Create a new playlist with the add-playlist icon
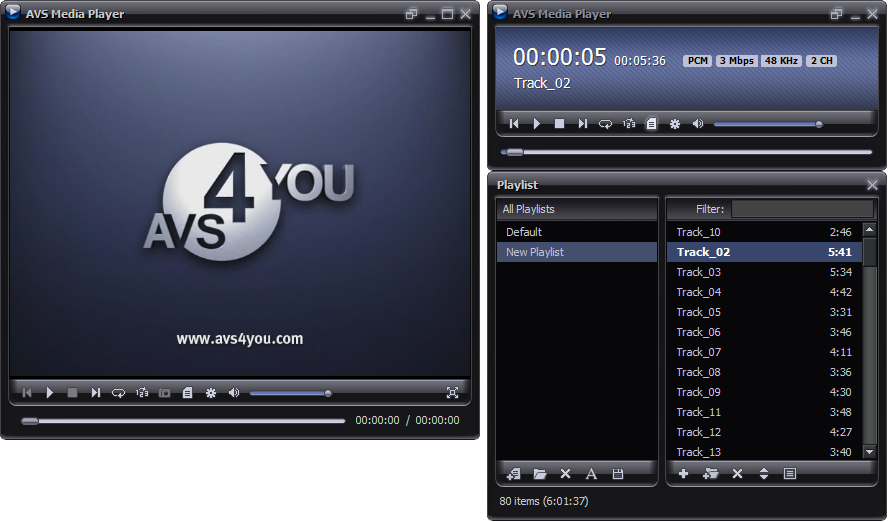The image size is (888, 522). coord(514,474)
